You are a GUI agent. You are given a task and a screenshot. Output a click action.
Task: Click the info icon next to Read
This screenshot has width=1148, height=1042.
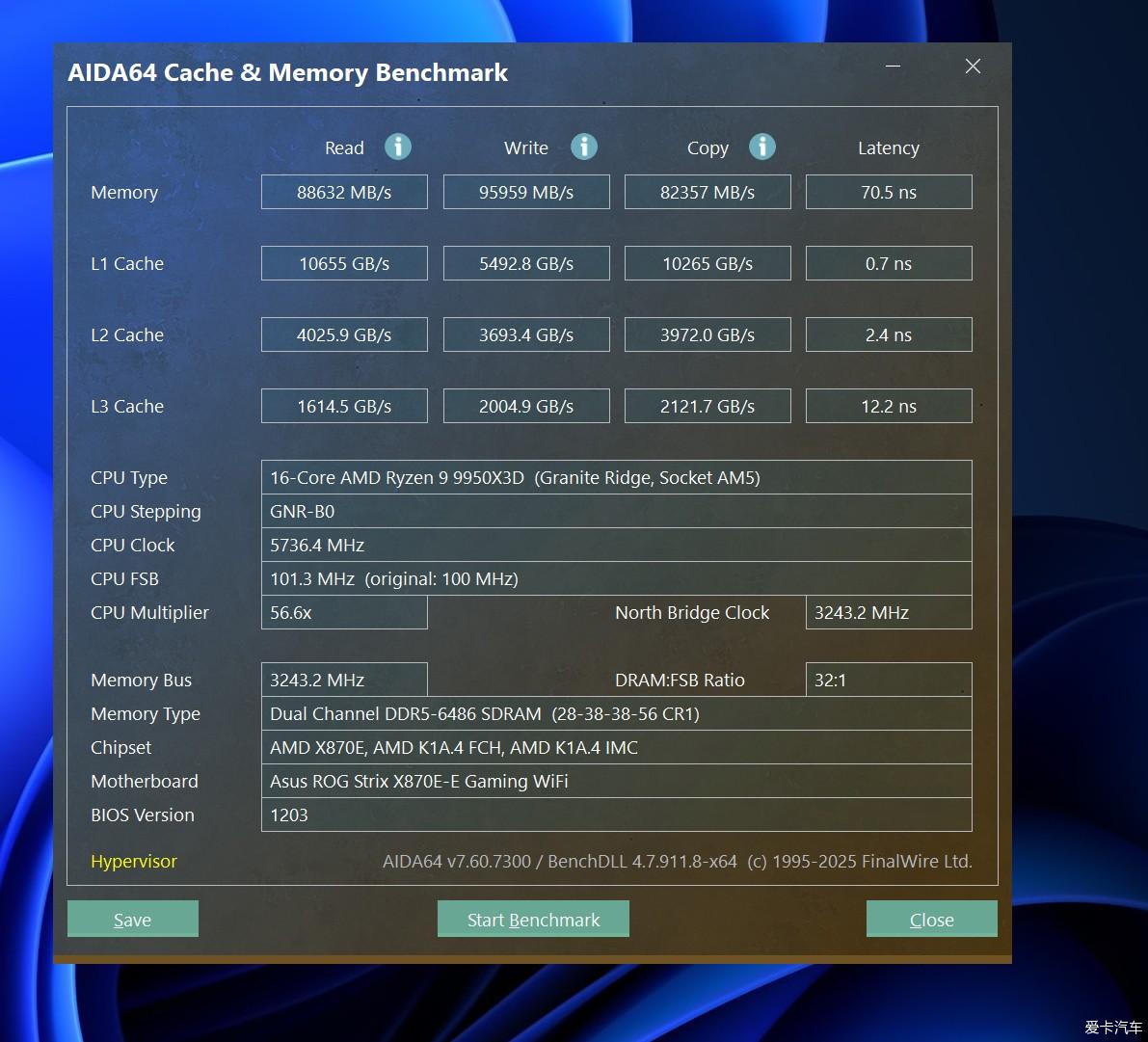point(398,147)
